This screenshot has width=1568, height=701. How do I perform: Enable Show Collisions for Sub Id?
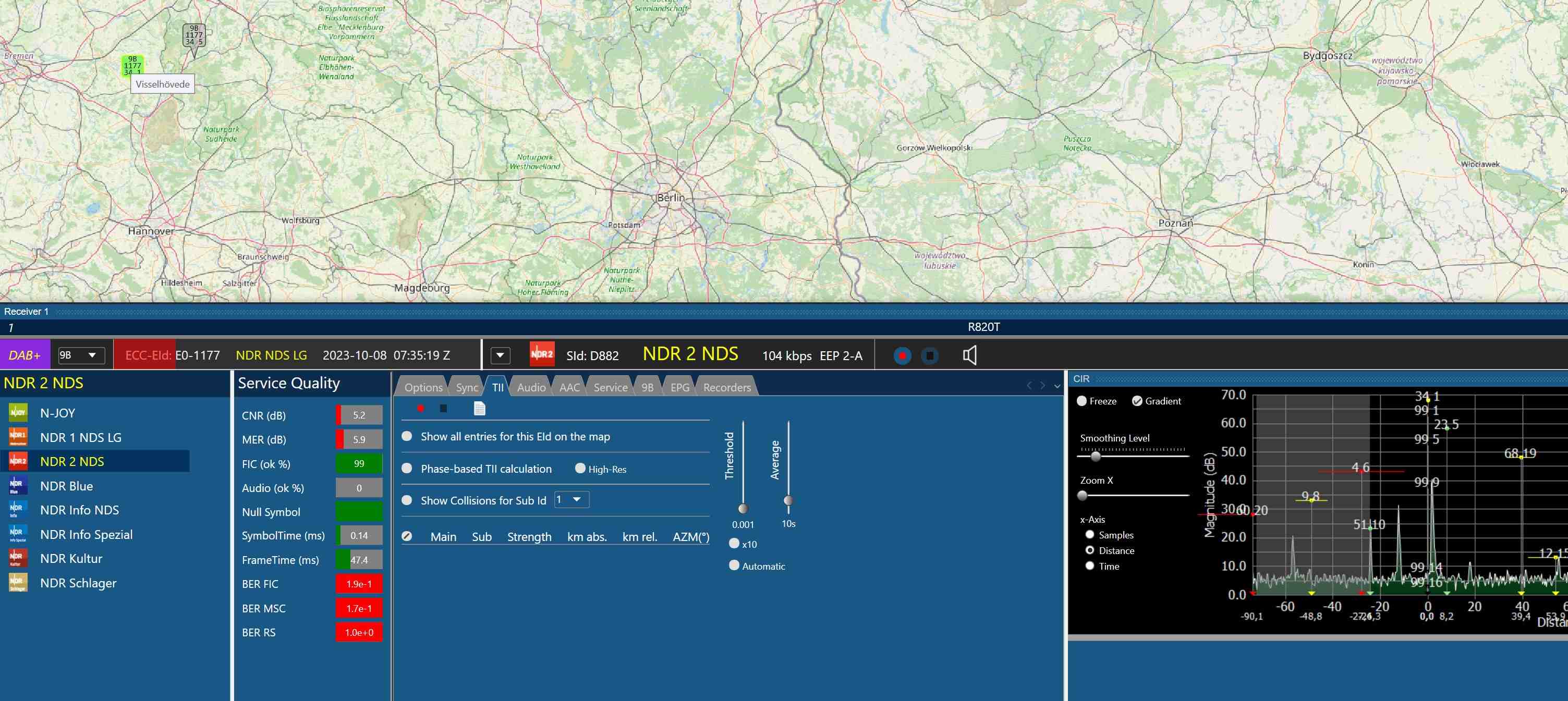coord(407,500)
